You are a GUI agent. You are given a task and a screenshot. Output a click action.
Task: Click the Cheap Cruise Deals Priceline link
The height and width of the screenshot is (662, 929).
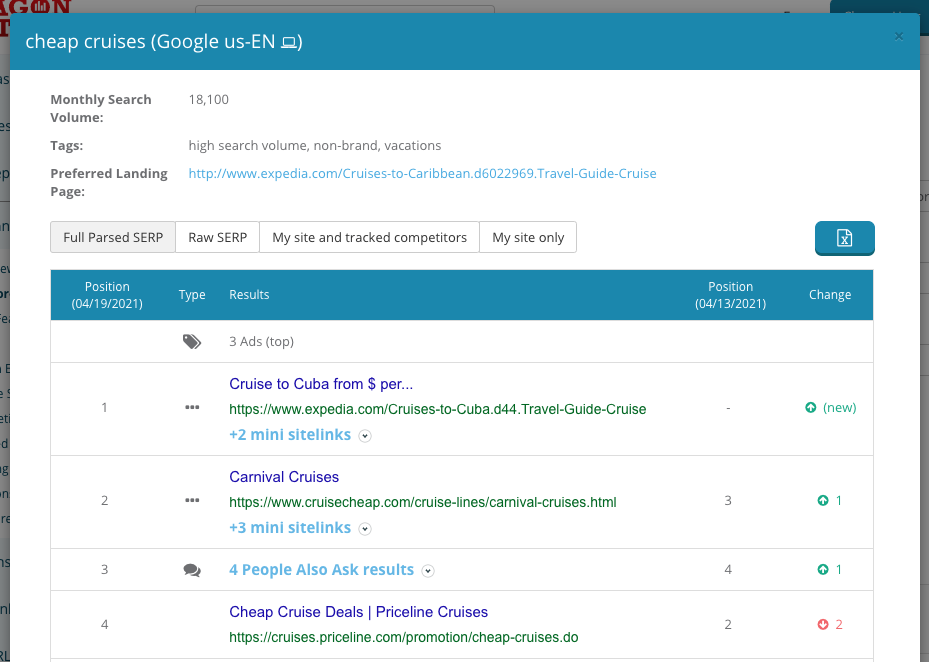358,611
